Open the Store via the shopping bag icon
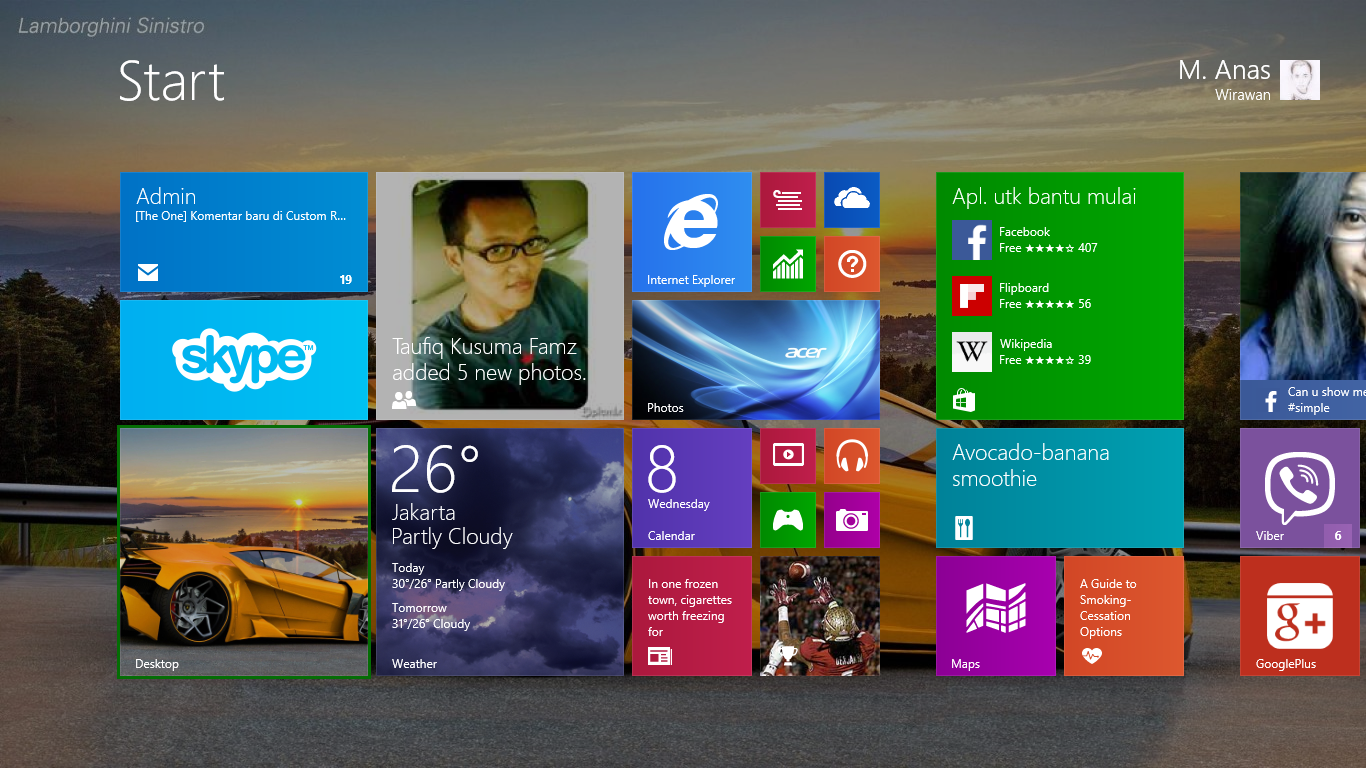The width and height of the screenshot is (1366, 768). pos(963,399)
